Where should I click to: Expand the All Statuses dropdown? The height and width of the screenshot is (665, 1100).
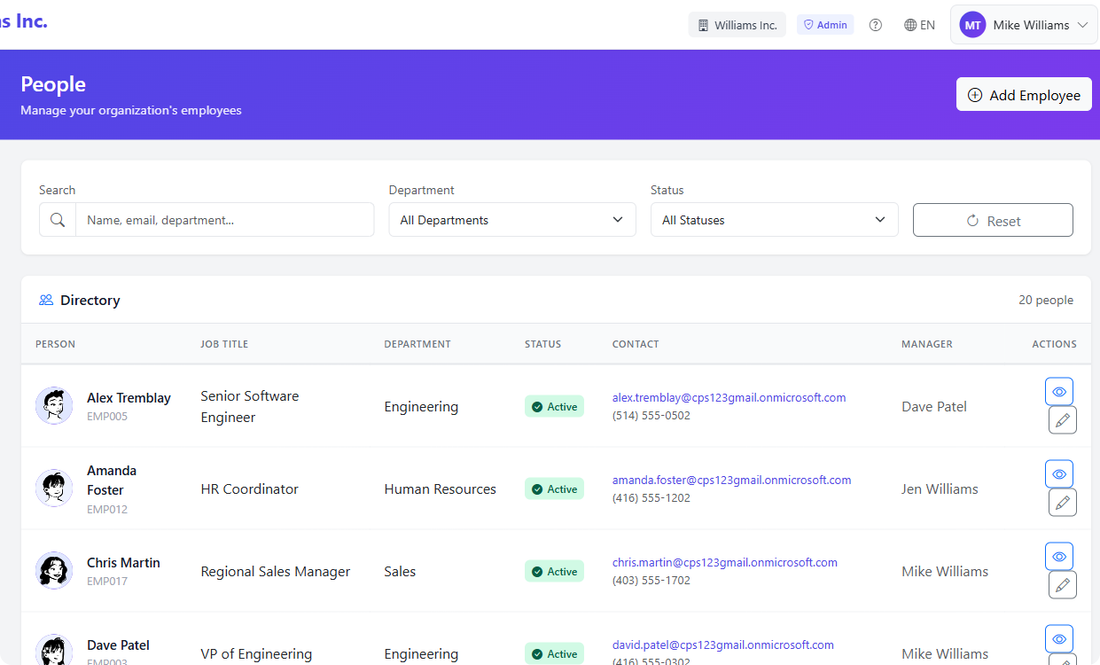pyautogui.click(x=774, y=219)
